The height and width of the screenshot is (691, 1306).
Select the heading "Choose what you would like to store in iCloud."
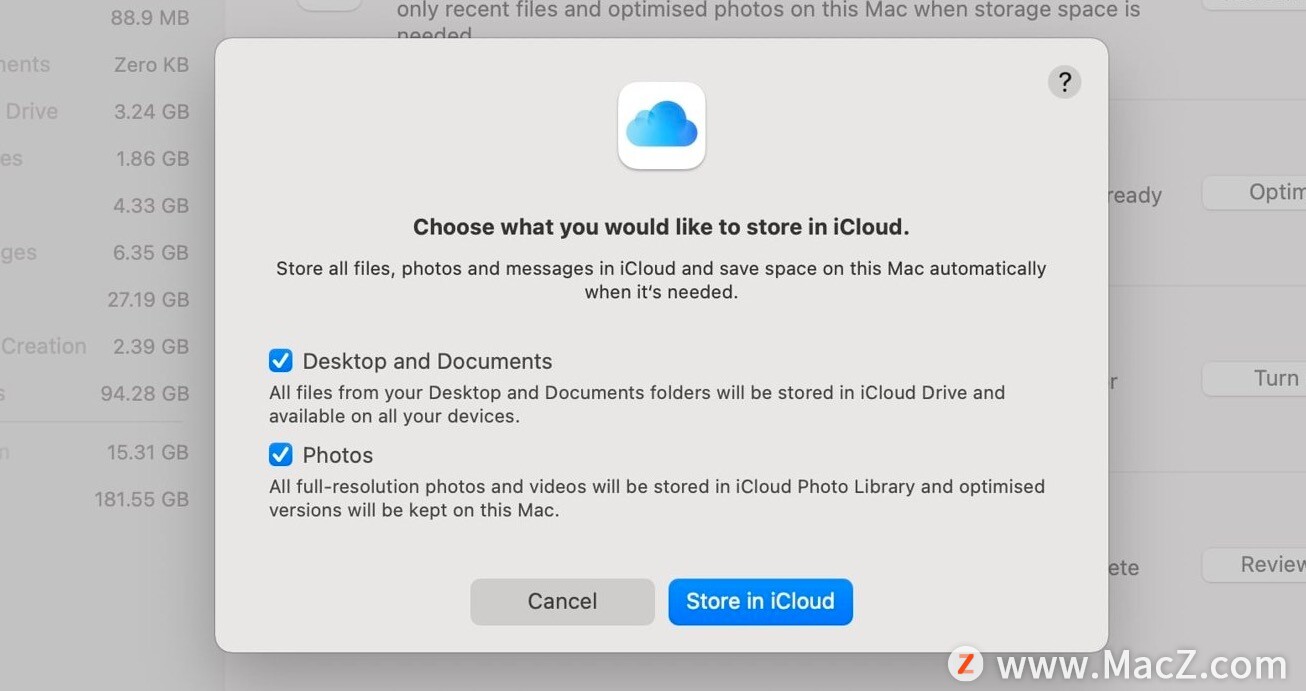pyautogui.click(x=661, y=227)
